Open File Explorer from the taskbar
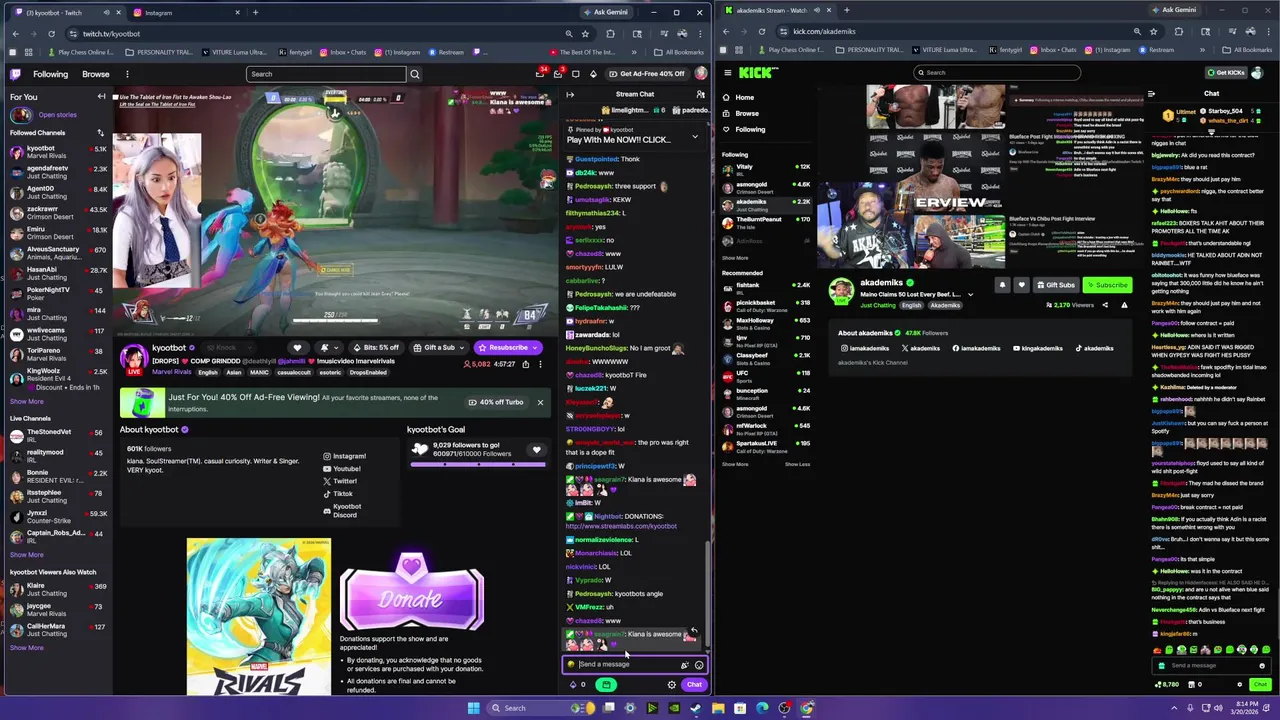This screenshot has height=720, width=1280. tap(718, 708)
